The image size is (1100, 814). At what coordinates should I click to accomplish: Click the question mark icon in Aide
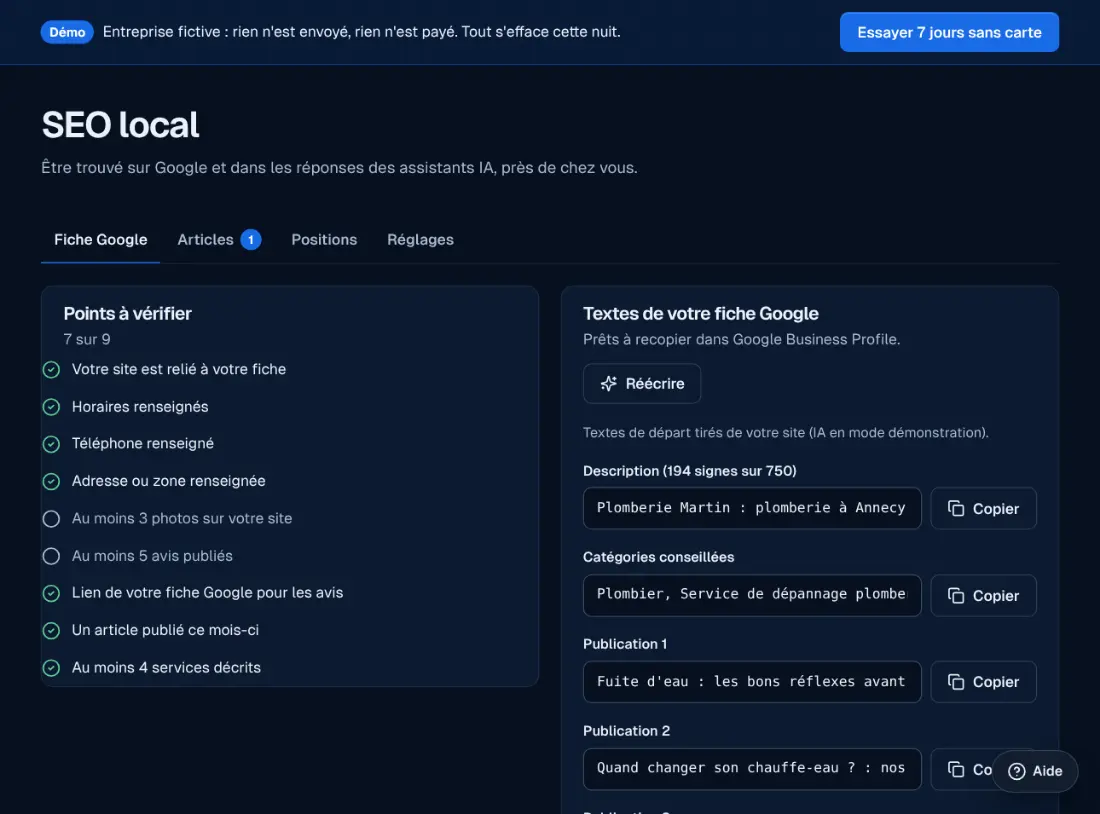pos(1017,771)
